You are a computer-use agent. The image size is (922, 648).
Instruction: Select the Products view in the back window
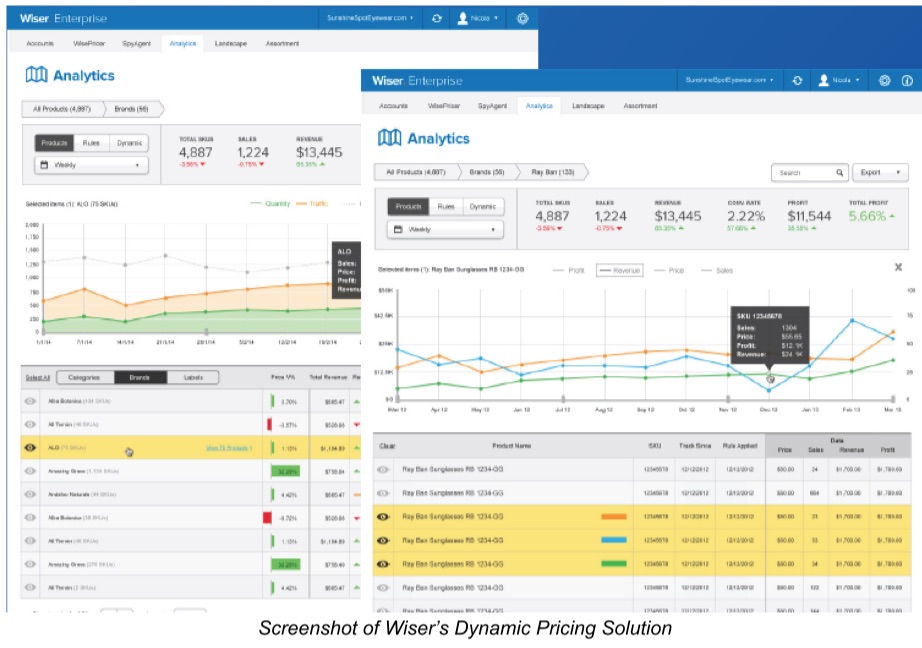(x=54, y=143)
